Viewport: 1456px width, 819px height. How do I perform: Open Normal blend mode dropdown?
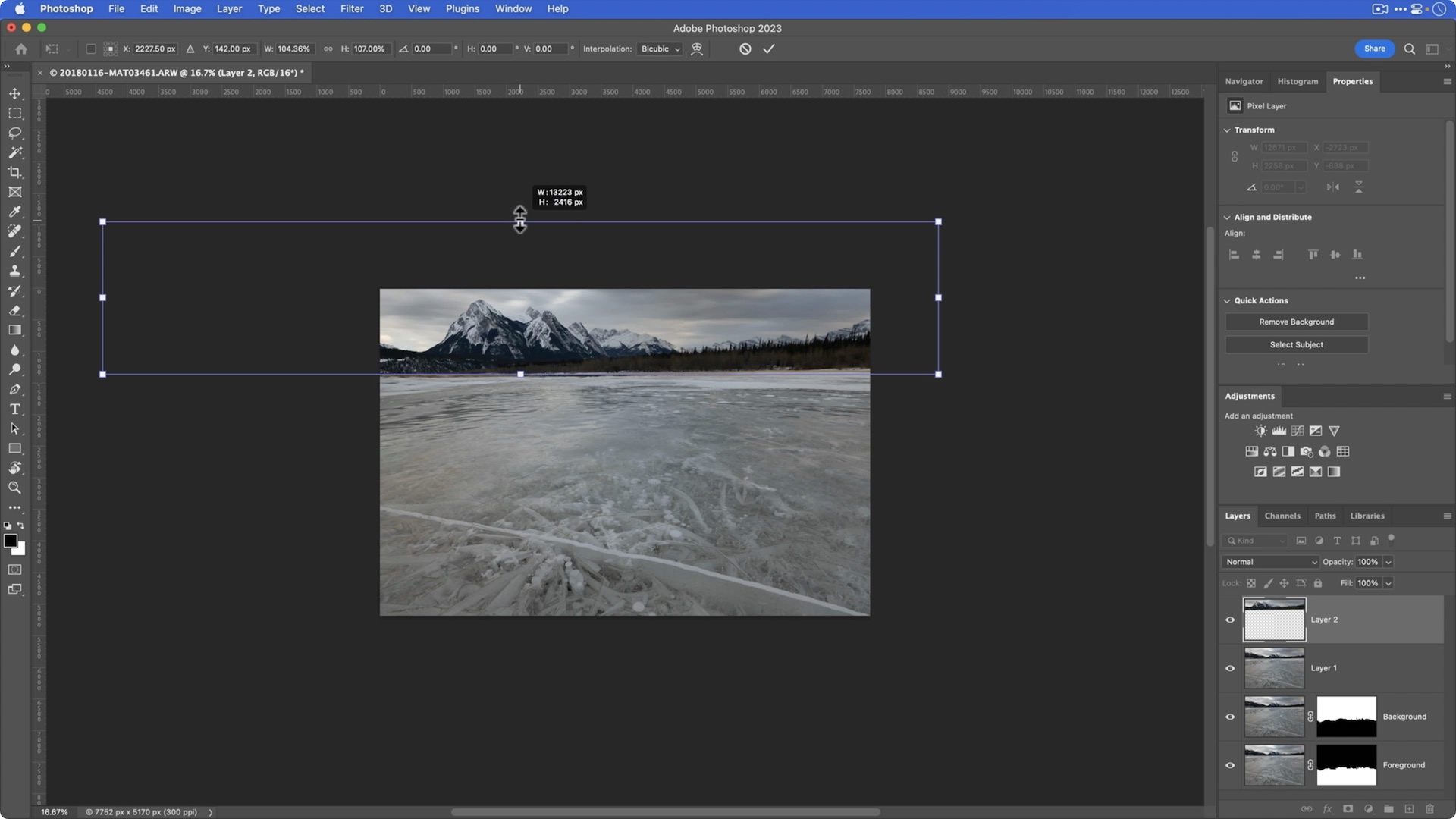(1270, 562)
